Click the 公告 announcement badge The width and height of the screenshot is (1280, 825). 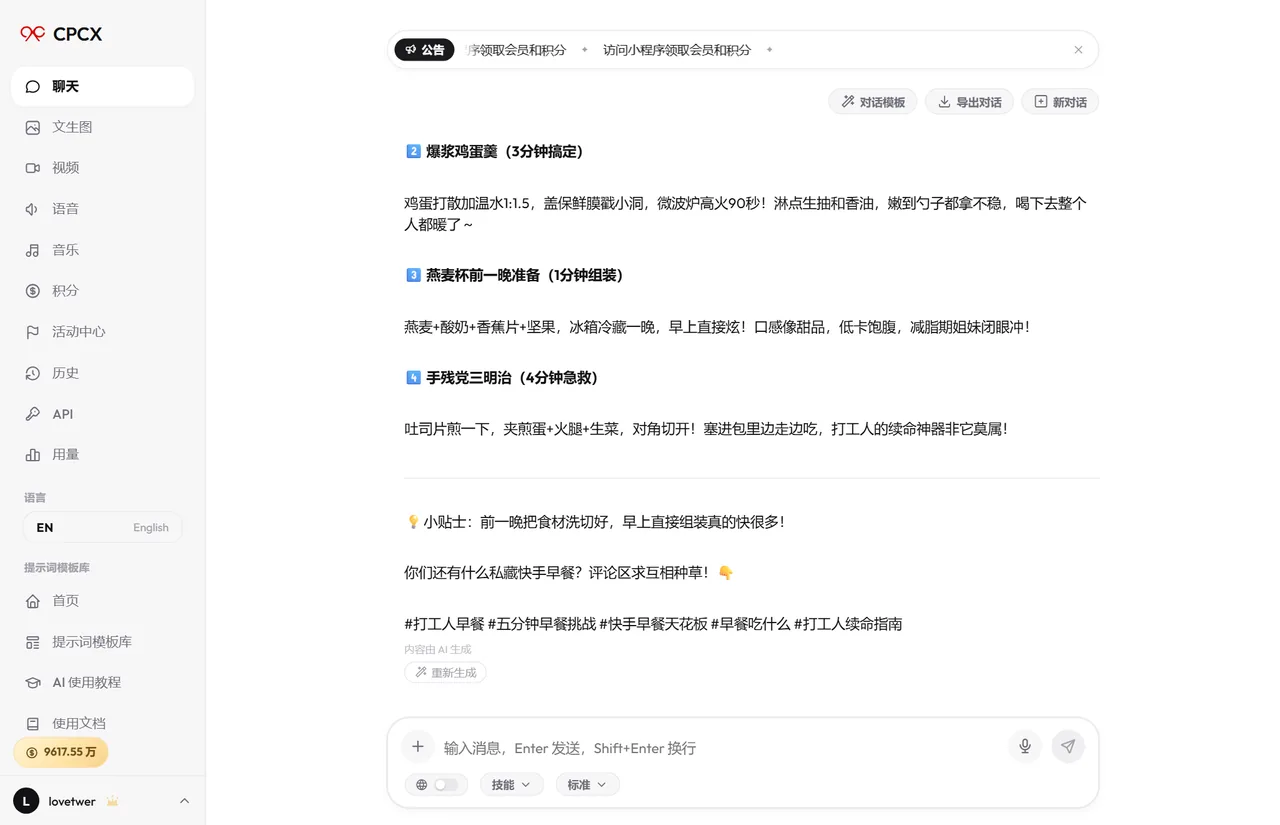(x=425, y=50)
